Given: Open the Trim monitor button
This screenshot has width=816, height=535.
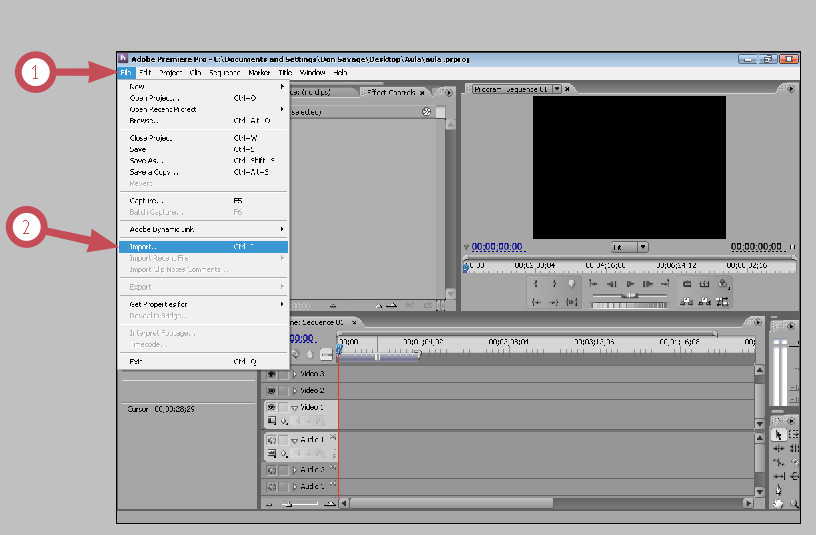Looking at the screenshot, I should pos(722,301).
